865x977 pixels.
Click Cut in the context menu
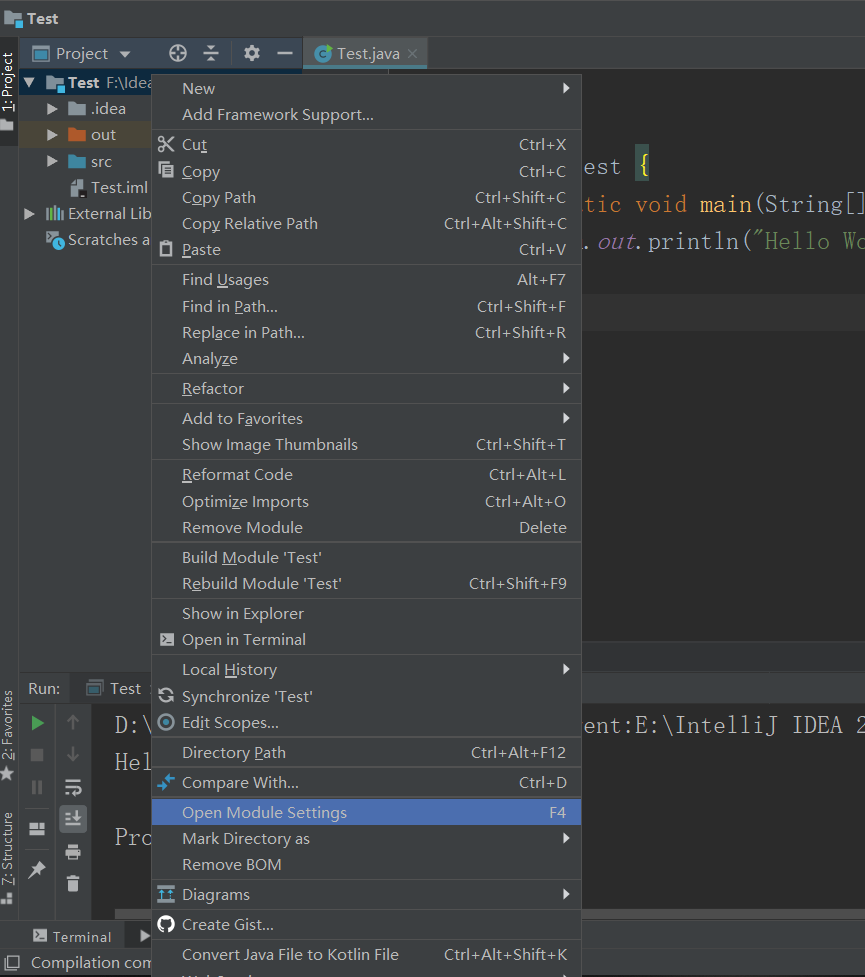[x=366, y=145]
